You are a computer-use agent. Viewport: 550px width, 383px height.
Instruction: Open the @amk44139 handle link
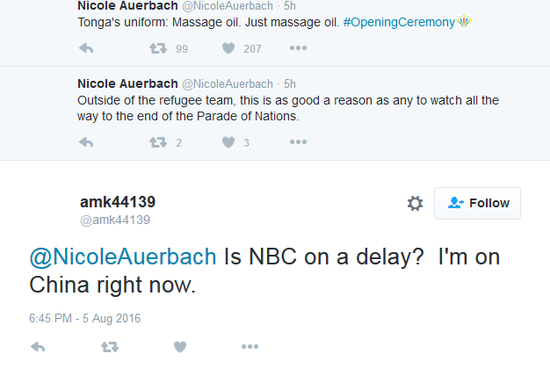(x=115, y=220)
